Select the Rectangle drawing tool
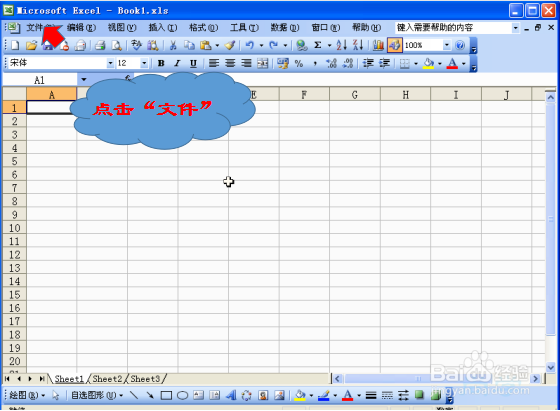 click(x=166, y=395)
